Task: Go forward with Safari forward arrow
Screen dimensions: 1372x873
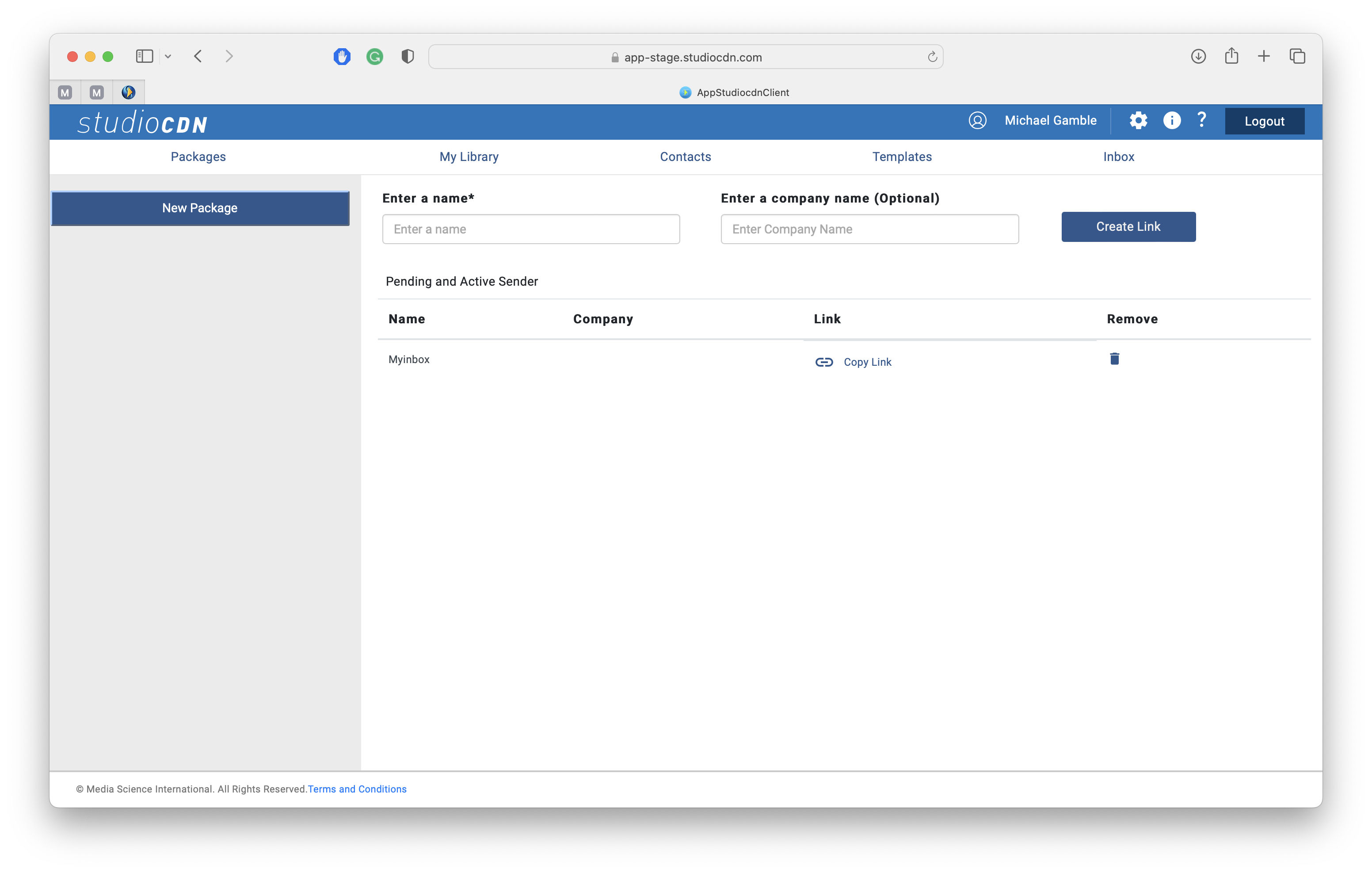Action: 229,57
